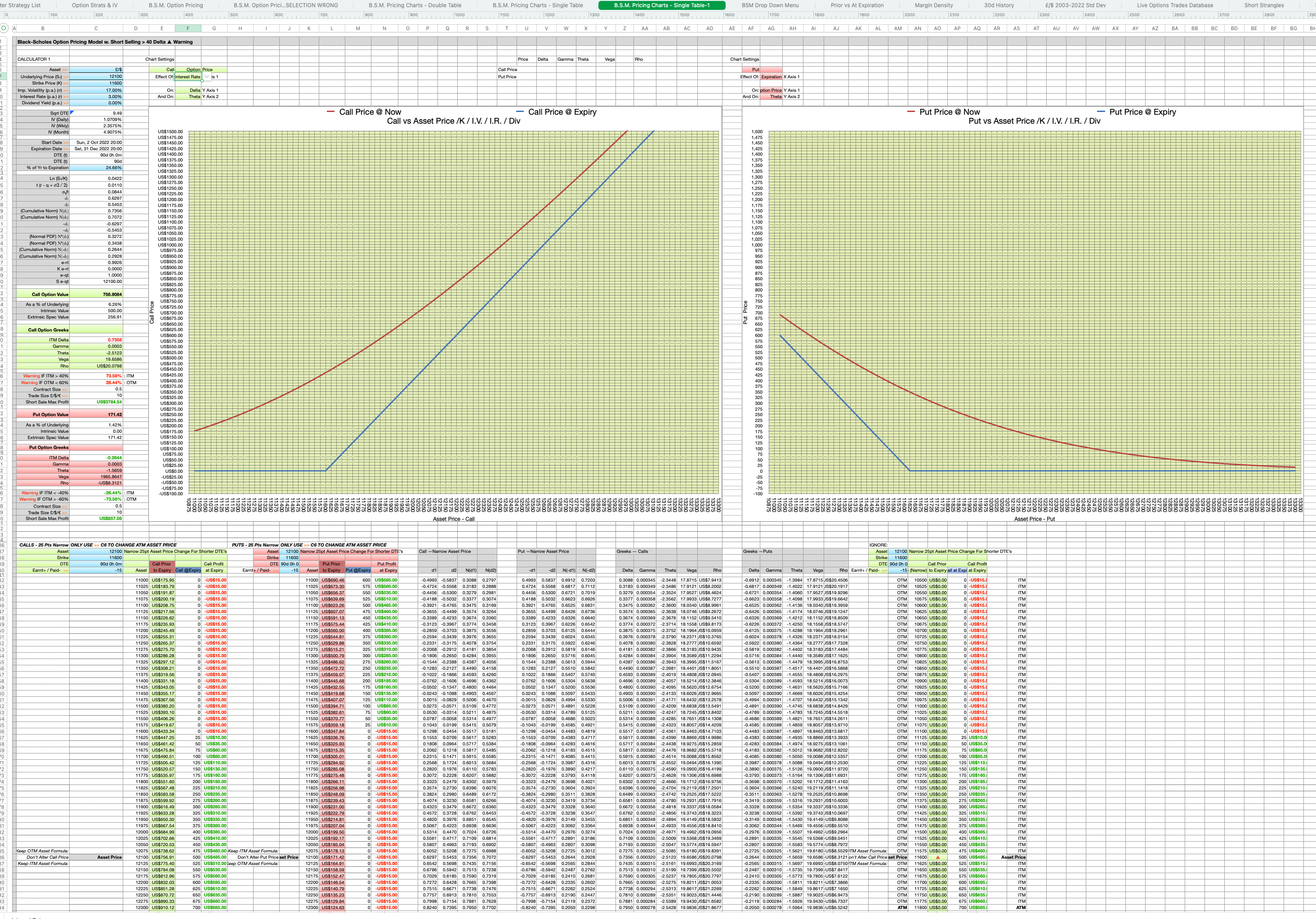The height and width of the screenshot is (919, 1316).
Task: Click the Underlying Price value cell 12100
Action: pyautogui.click(x=96, y=76)
